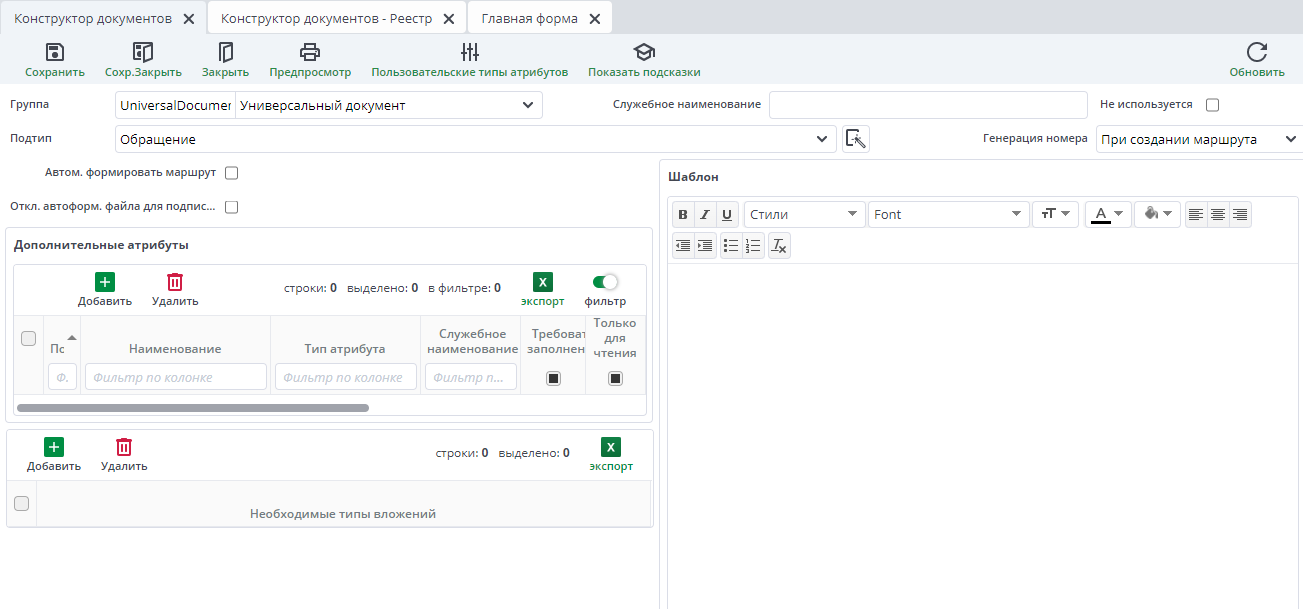Click the Сохранить save icon
1303x609 pixels.
(55, 53)
